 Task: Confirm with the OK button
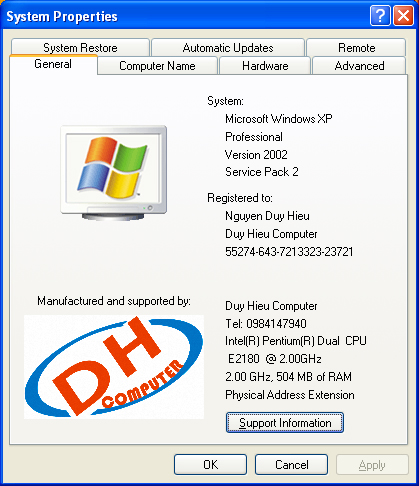[x=210, y=465]
